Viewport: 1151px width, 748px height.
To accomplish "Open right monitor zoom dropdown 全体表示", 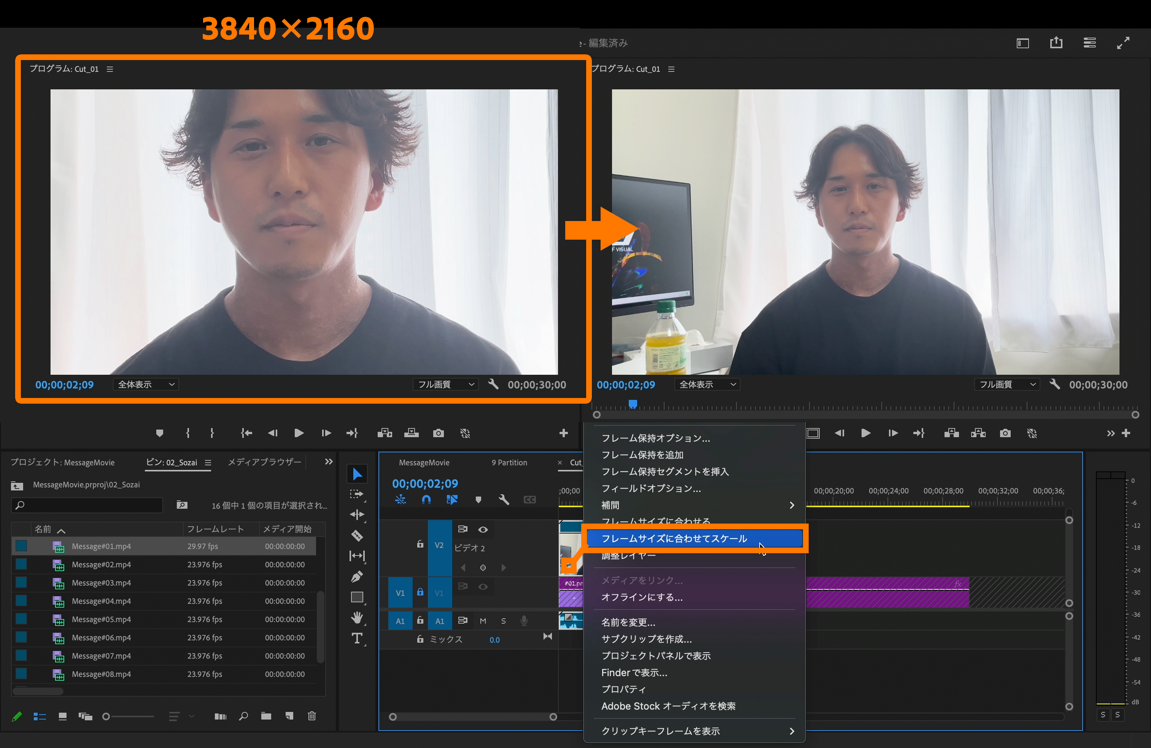I will click(707, 385).
